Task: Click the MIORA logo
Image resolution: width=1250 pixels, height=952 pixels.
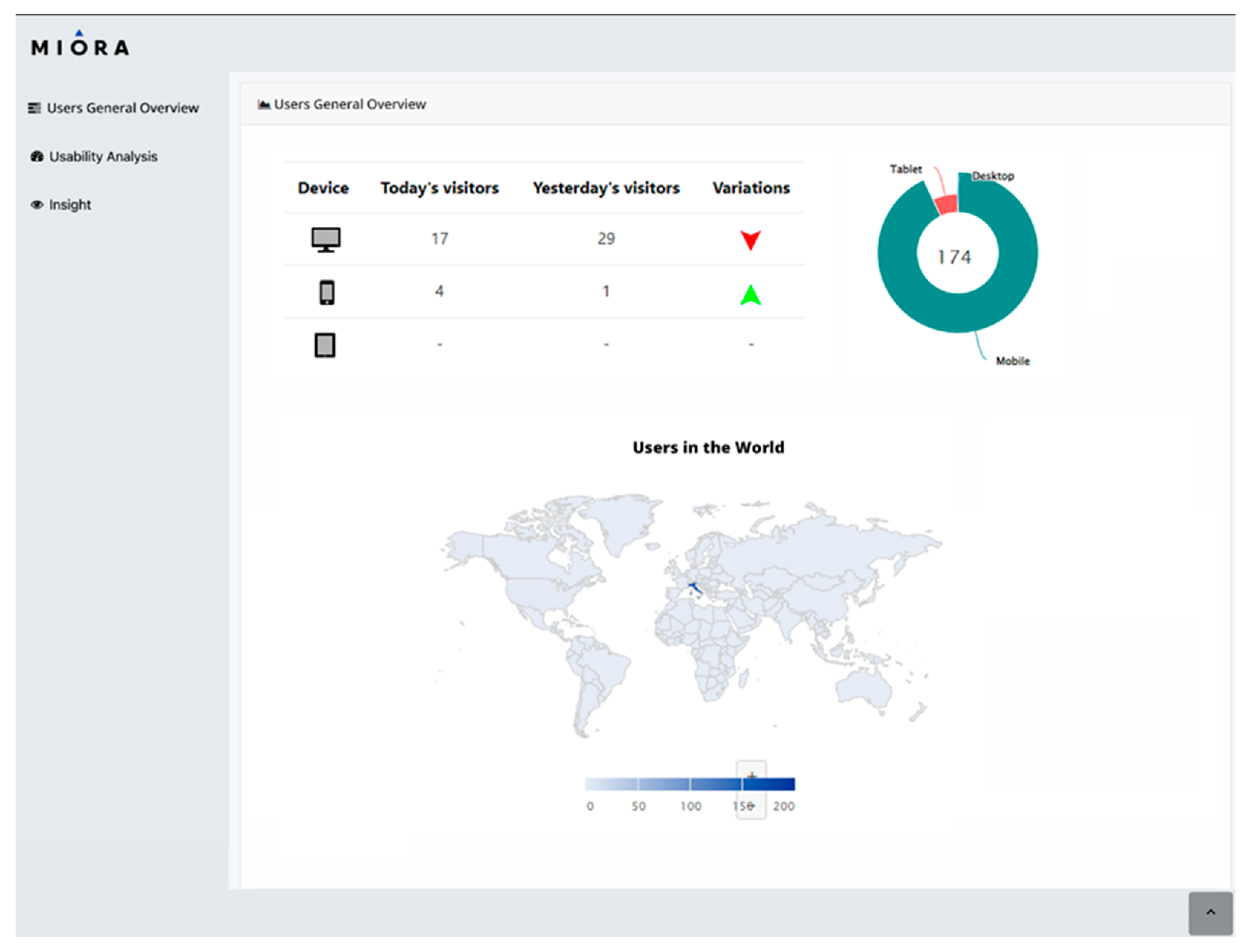Action: pos(80,45)
